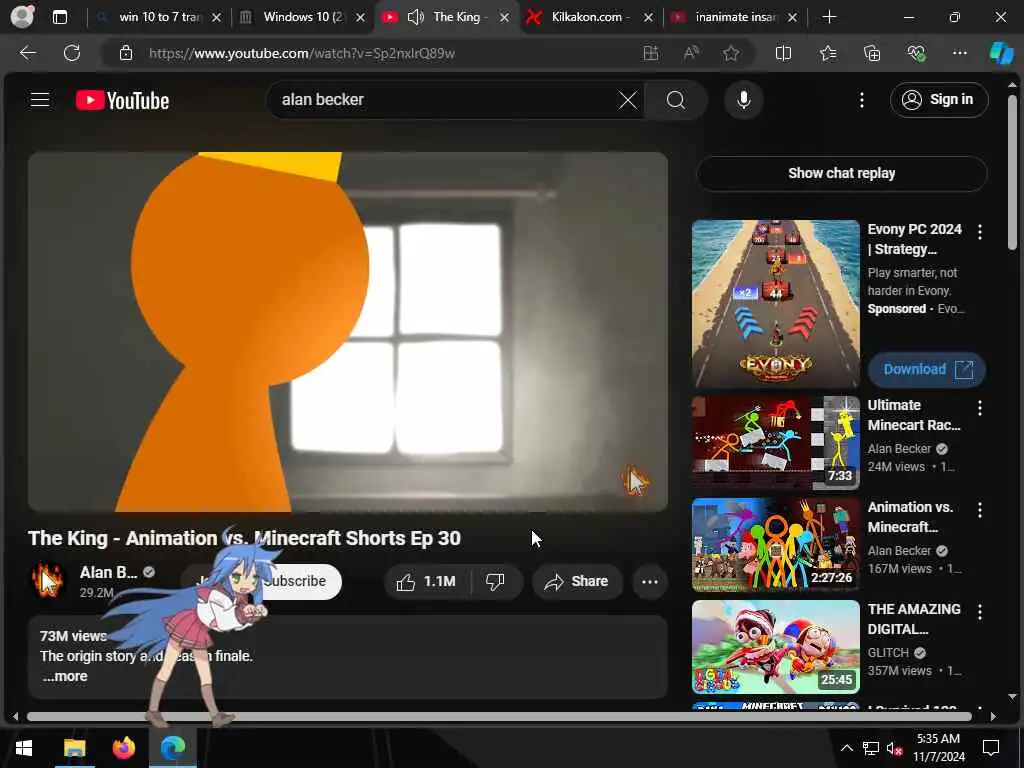This screenshot has height=768, width=1024.
Task: Open the Collections panel
Action: click(x=872, y=53)
